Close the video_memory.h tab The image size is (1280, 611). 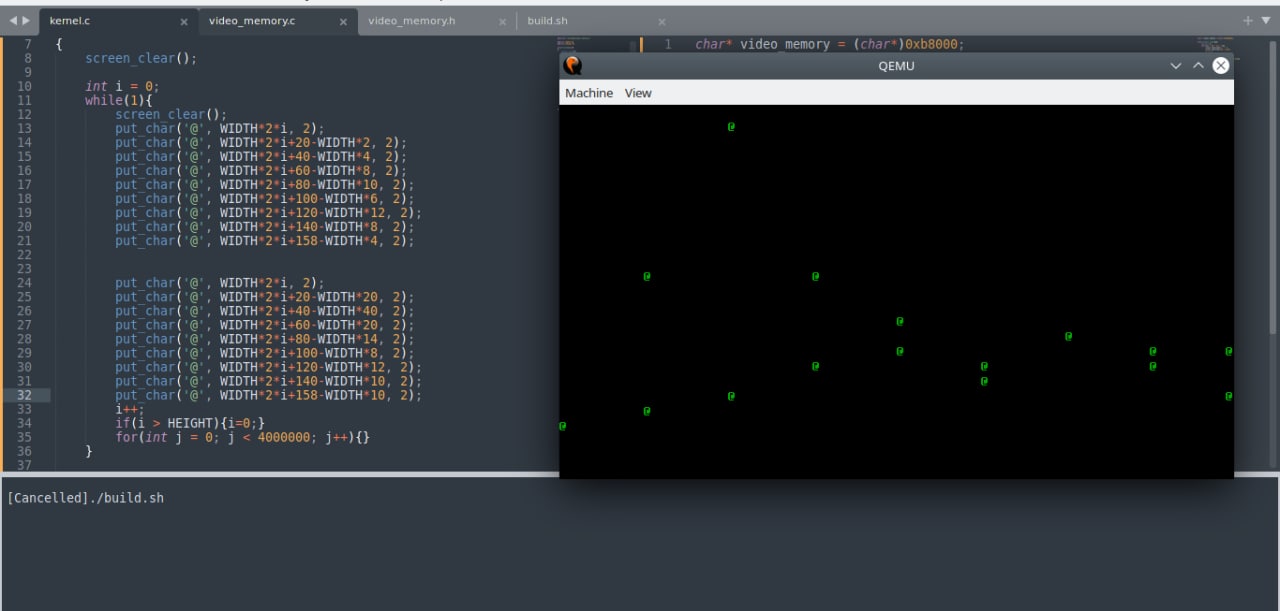pos(502,21)
